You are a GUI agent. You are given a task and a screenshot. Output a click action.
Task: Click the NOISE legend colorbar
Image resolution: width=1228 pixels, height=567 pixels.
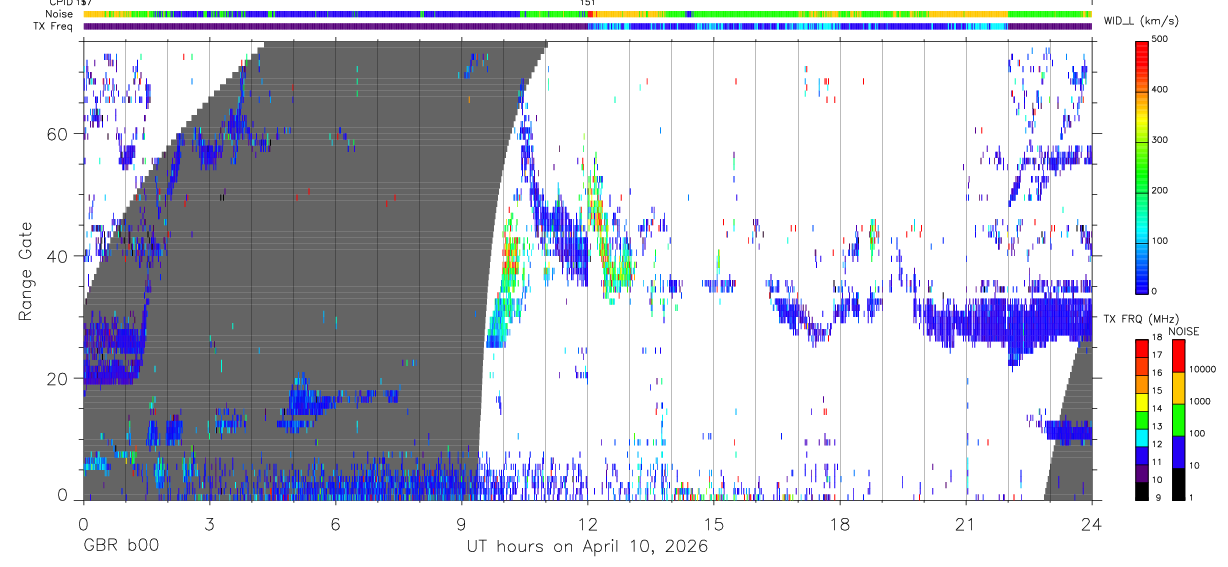(x=1179, y=420)
